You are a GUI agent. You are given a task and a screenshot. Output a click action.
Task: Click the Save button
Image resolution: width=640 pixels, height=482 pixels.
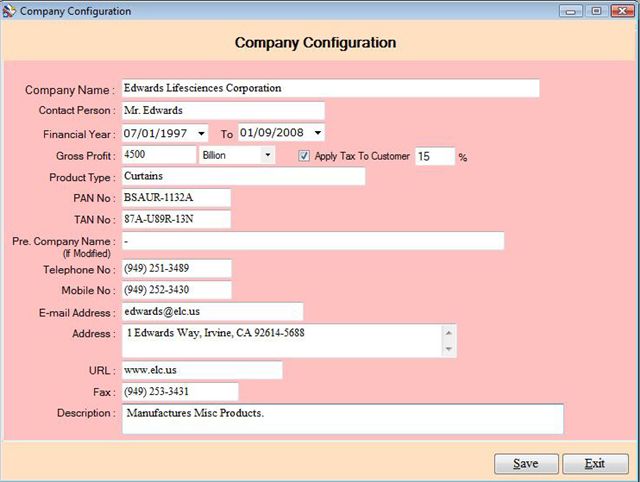point(526,464)
